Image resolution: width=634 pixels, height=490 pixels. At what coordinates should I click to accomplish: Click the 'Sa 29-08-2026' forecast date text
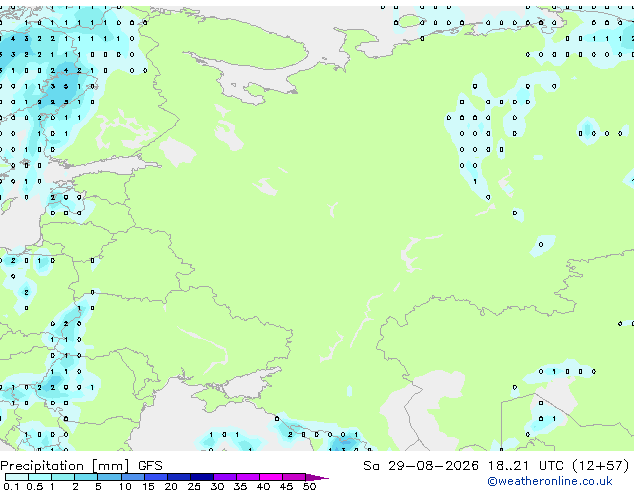tap(421, 466)
